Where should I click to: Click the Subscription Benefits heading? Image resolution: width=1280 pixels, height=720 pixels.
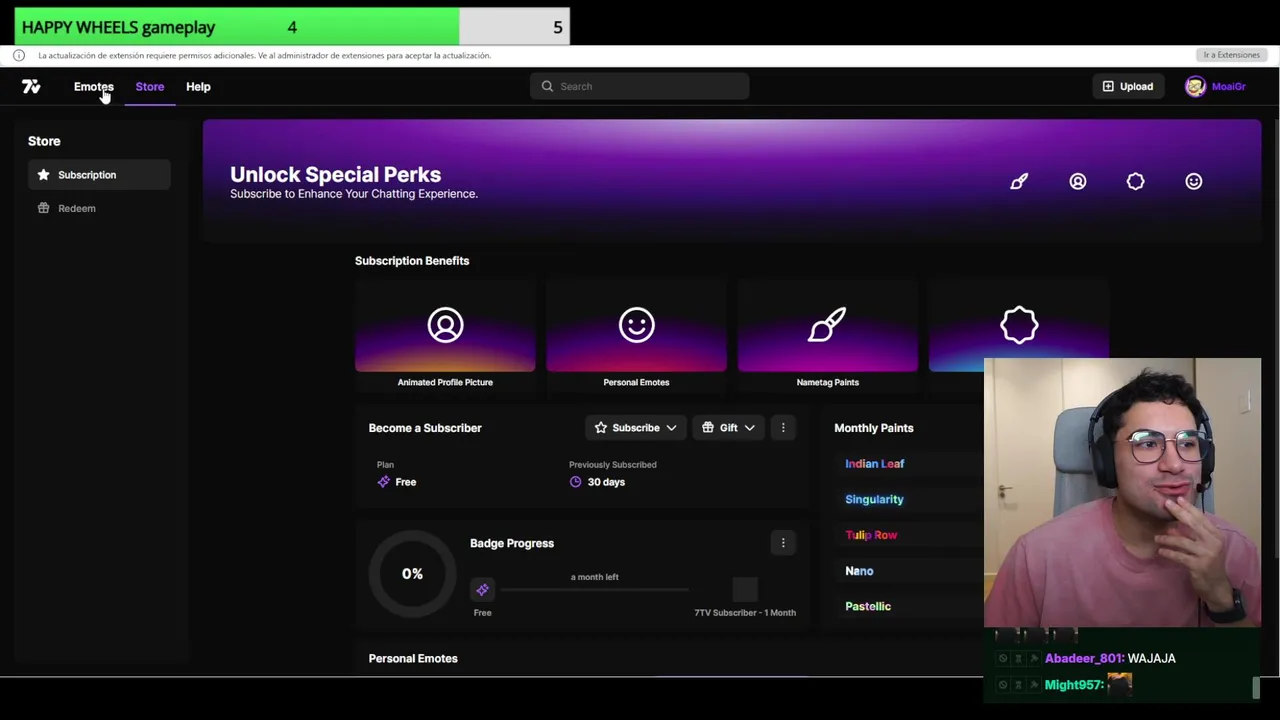412,261
